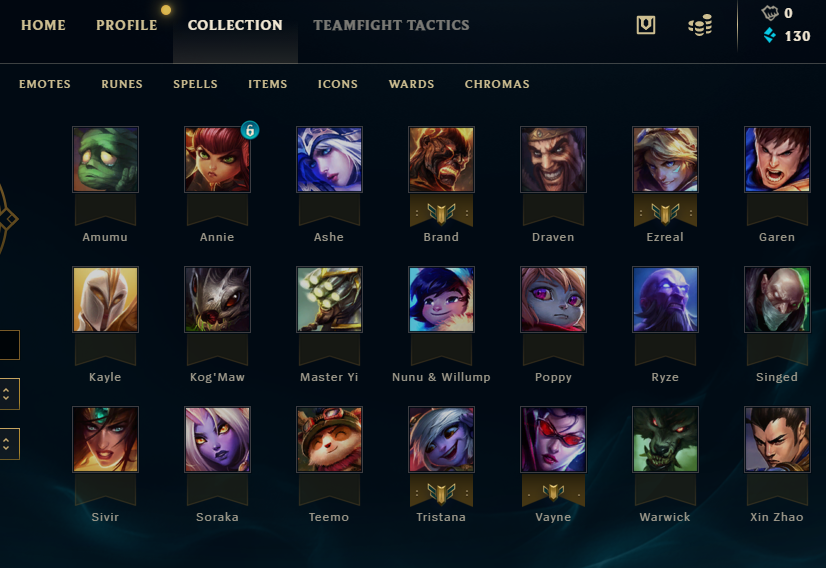This screenshot has width=826, height=568.
Task: Open the Store coins icon
Action: 700,25
